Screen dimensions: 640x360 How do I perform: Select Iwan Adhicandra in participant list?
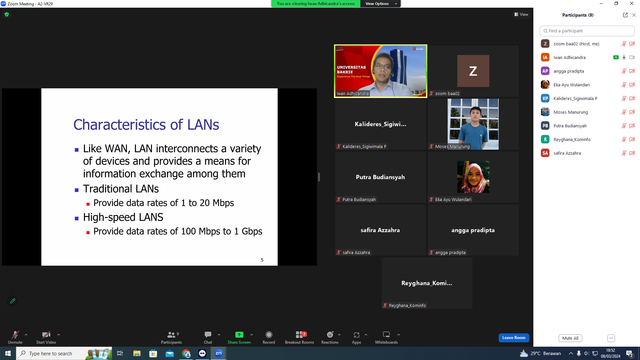tap(587, 58)
